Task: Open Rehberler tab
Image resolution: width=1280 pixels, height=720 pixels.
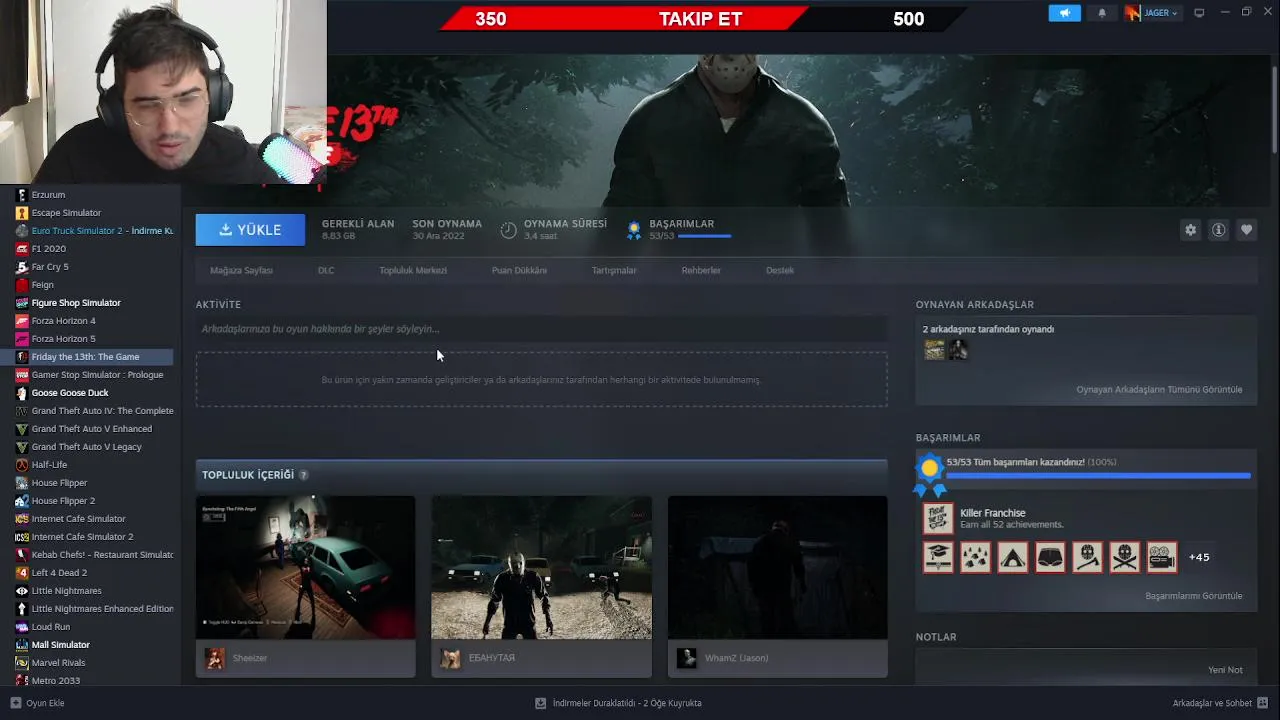Action: pos(701,270)
